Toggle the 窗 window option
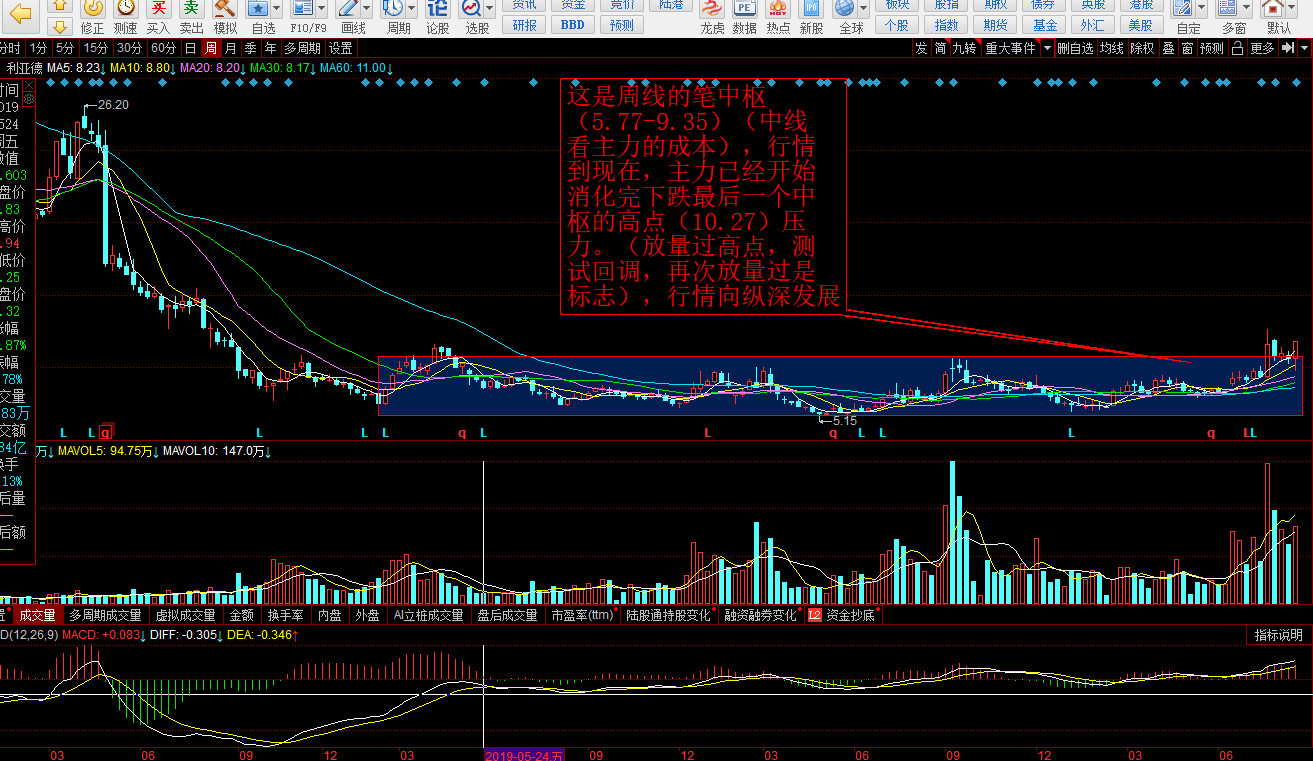 click(x=1187, y=48)
